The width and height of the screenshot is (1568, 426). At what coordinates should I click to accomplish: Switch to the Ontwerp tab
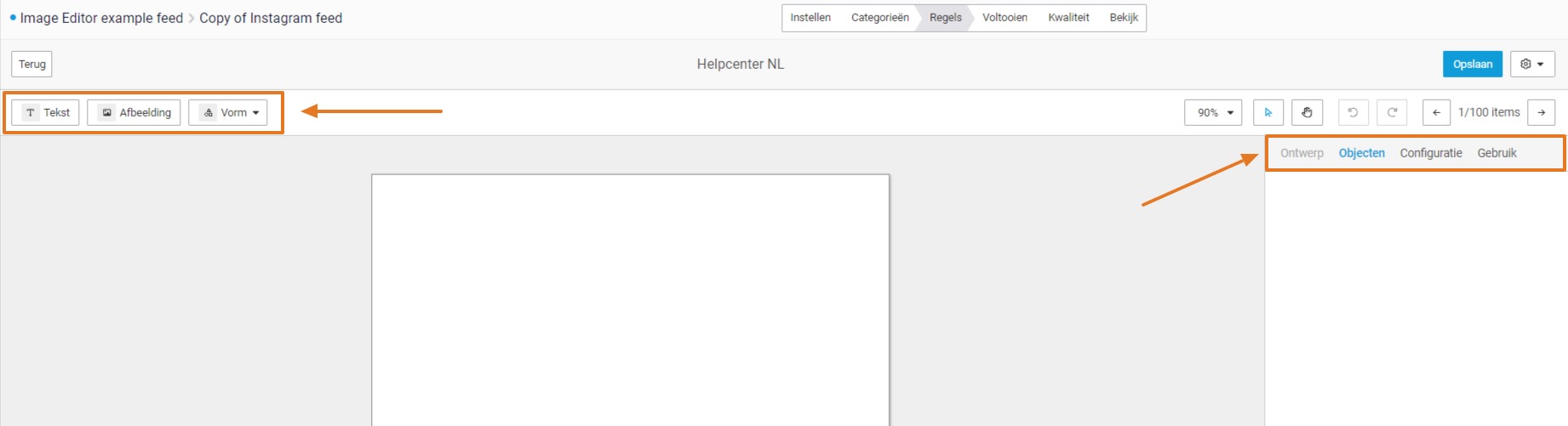tap(1302, 153)
